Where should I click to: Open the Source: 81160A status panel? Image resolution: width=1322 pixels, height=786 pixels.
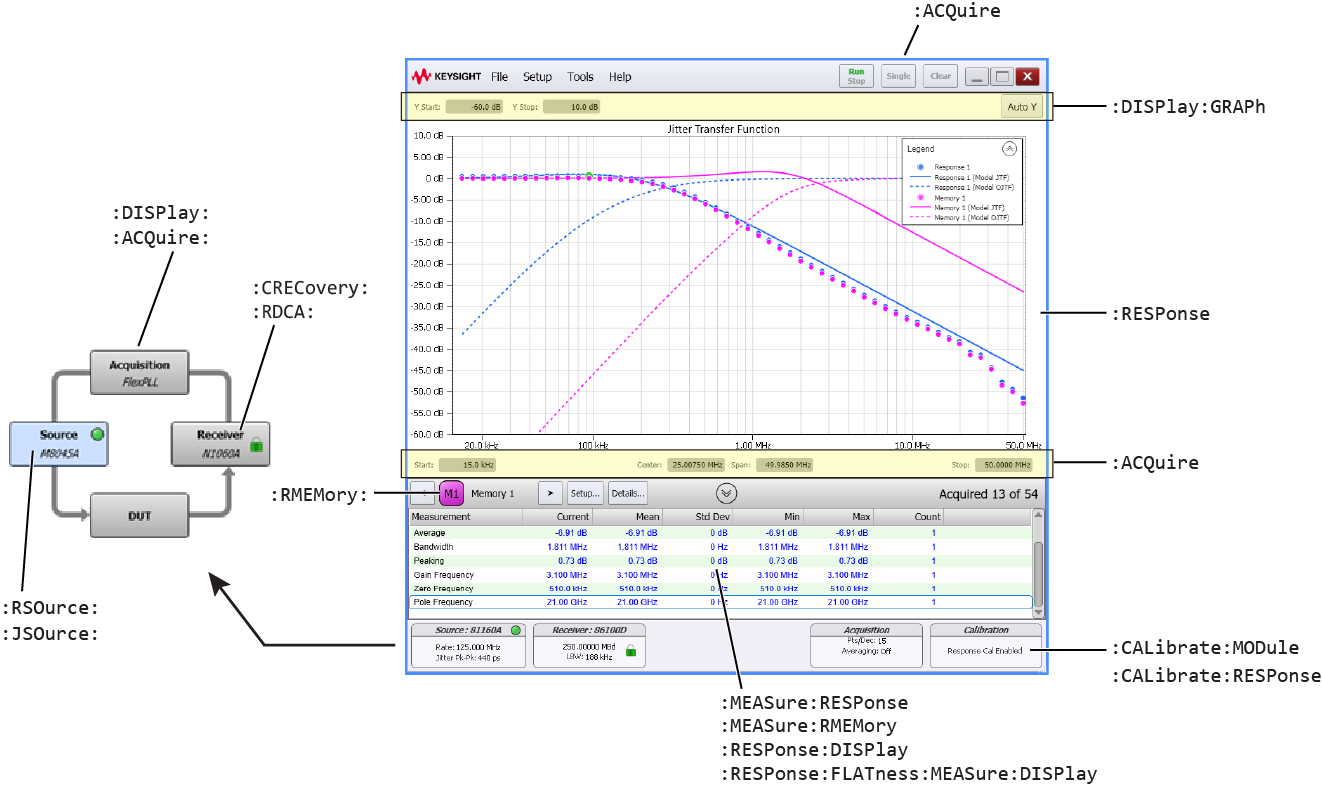[470, 647]
